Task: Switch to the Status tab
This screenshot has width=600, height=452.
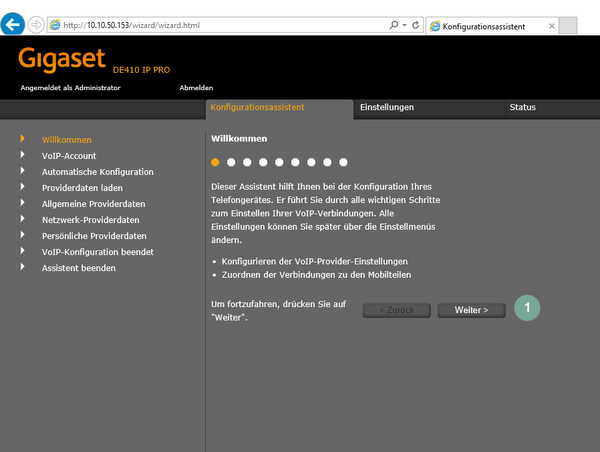Action: pos(522,107)
